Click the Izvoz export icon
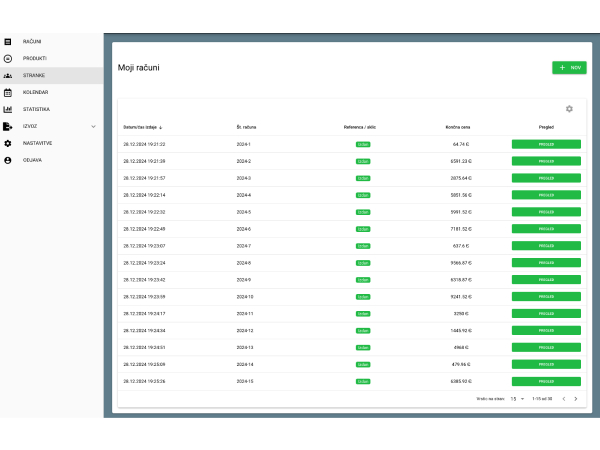Screen dimensions: 600x450 coord(8,126)
